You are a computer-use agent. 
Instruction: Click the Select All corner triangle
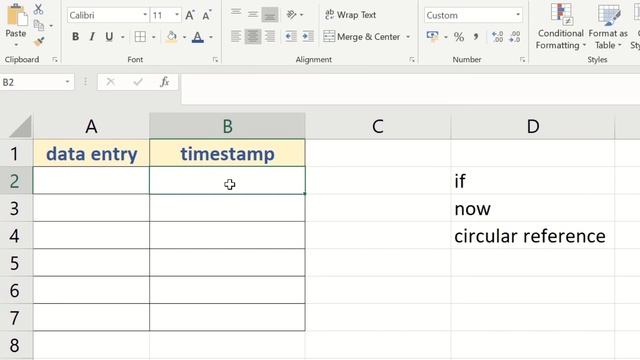coord(20,127)
